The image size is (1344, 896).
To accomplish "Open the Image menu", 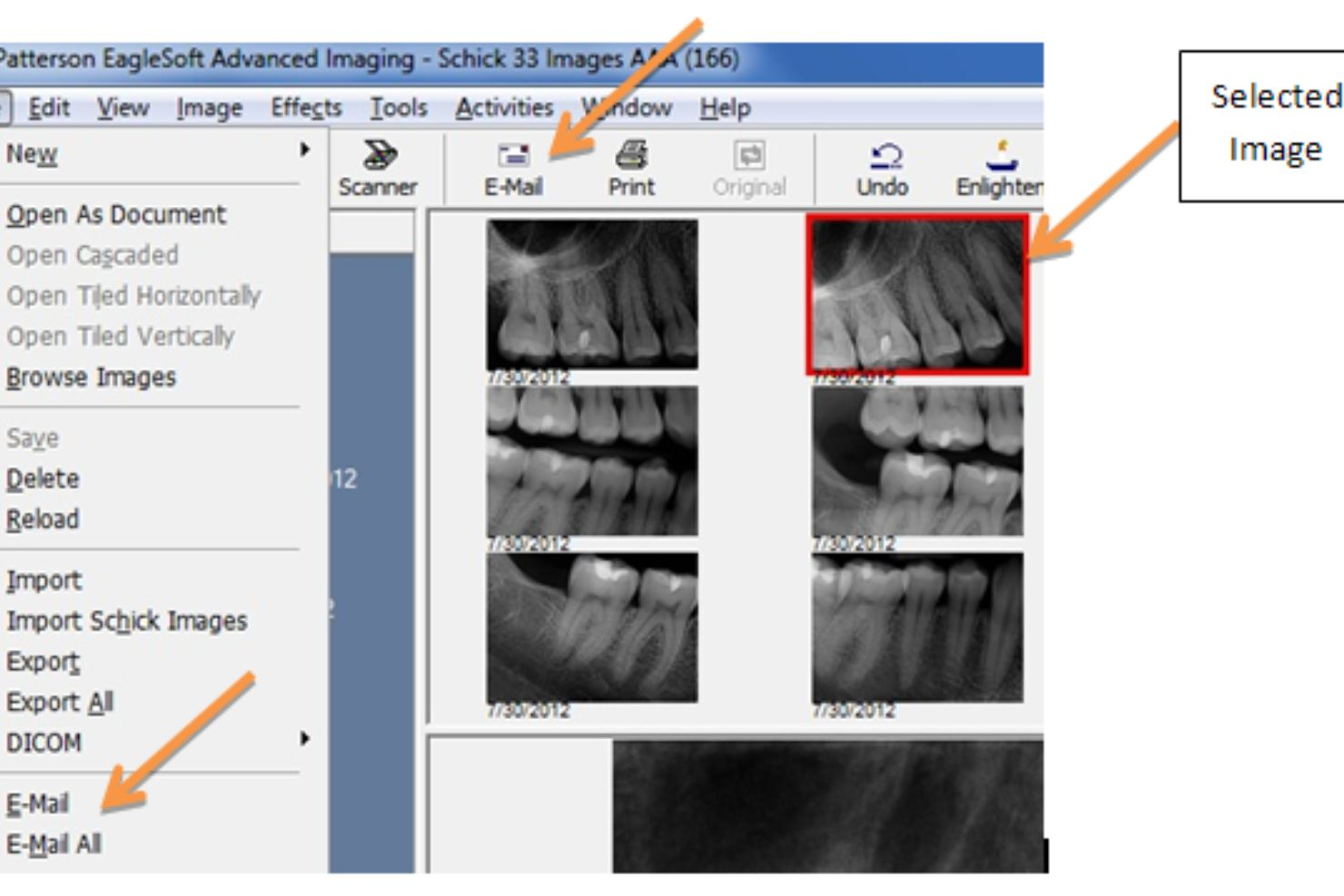I will (x=209, y=108).
